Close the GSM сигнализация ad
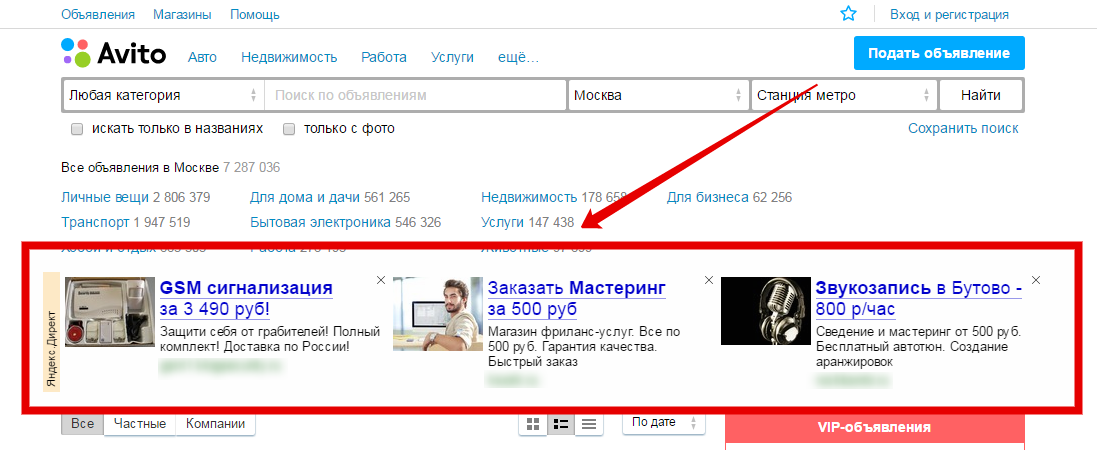1097x450 pixels. (381, 280)
